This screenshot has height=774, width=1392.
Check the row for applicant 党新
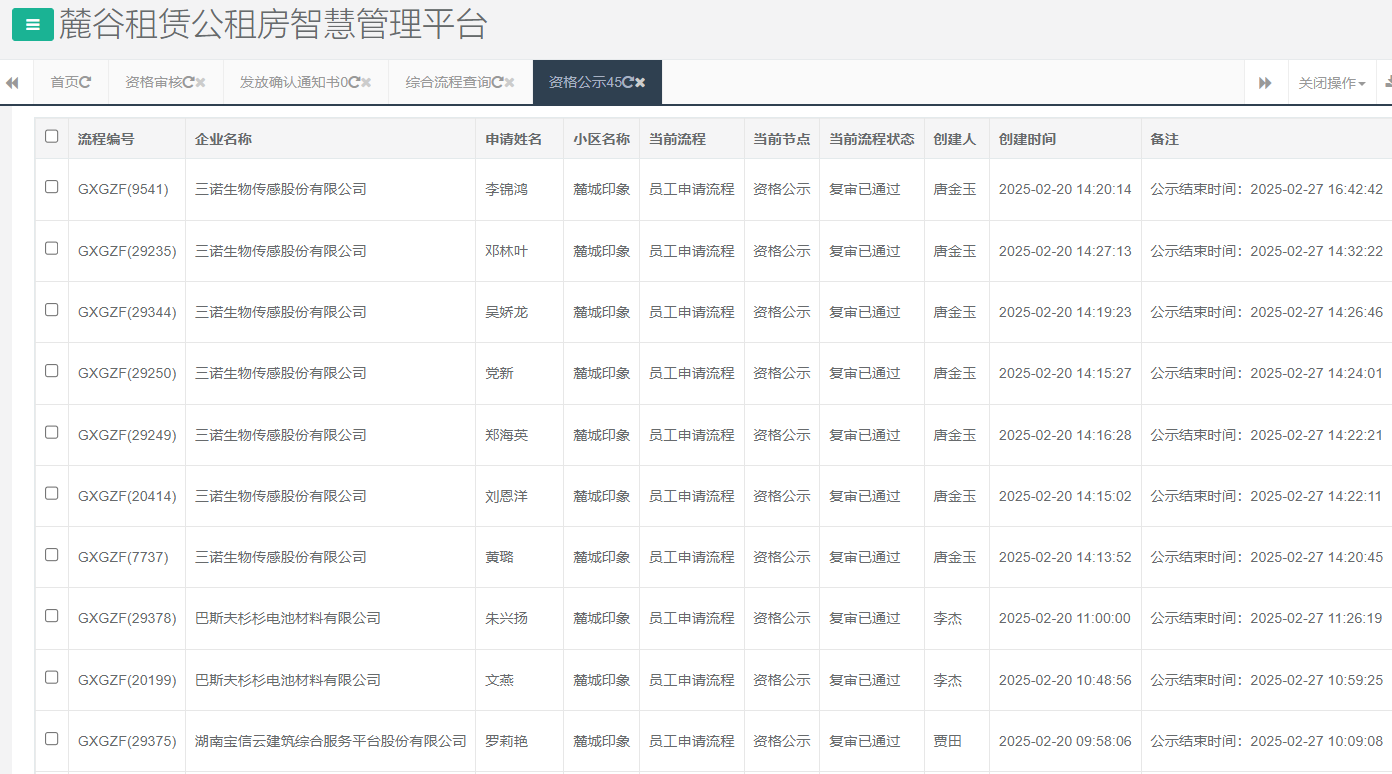pyautogui.click(x=51, y=373)
